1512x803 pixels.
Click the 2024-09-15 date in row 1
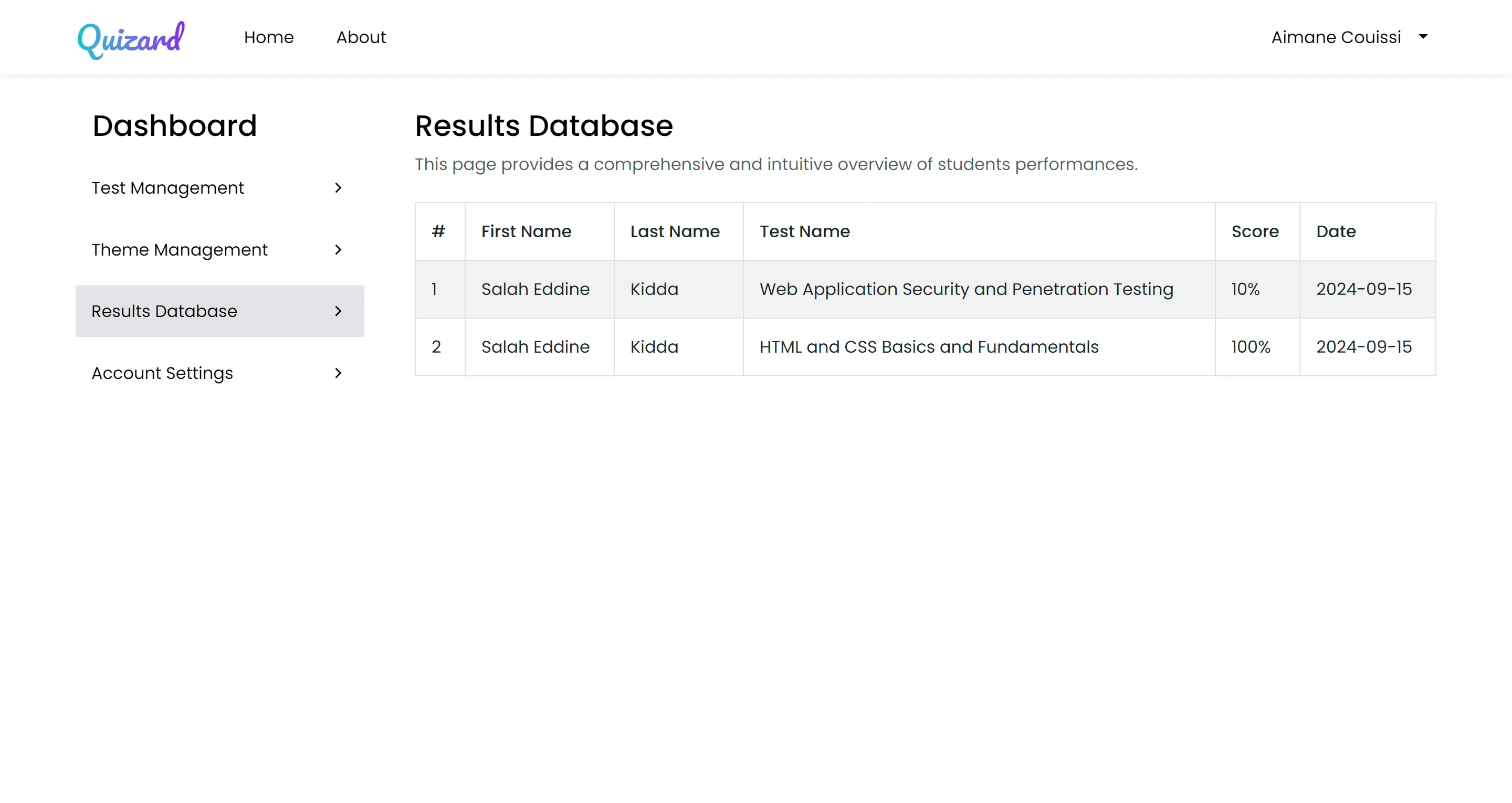coord(1363,289)
